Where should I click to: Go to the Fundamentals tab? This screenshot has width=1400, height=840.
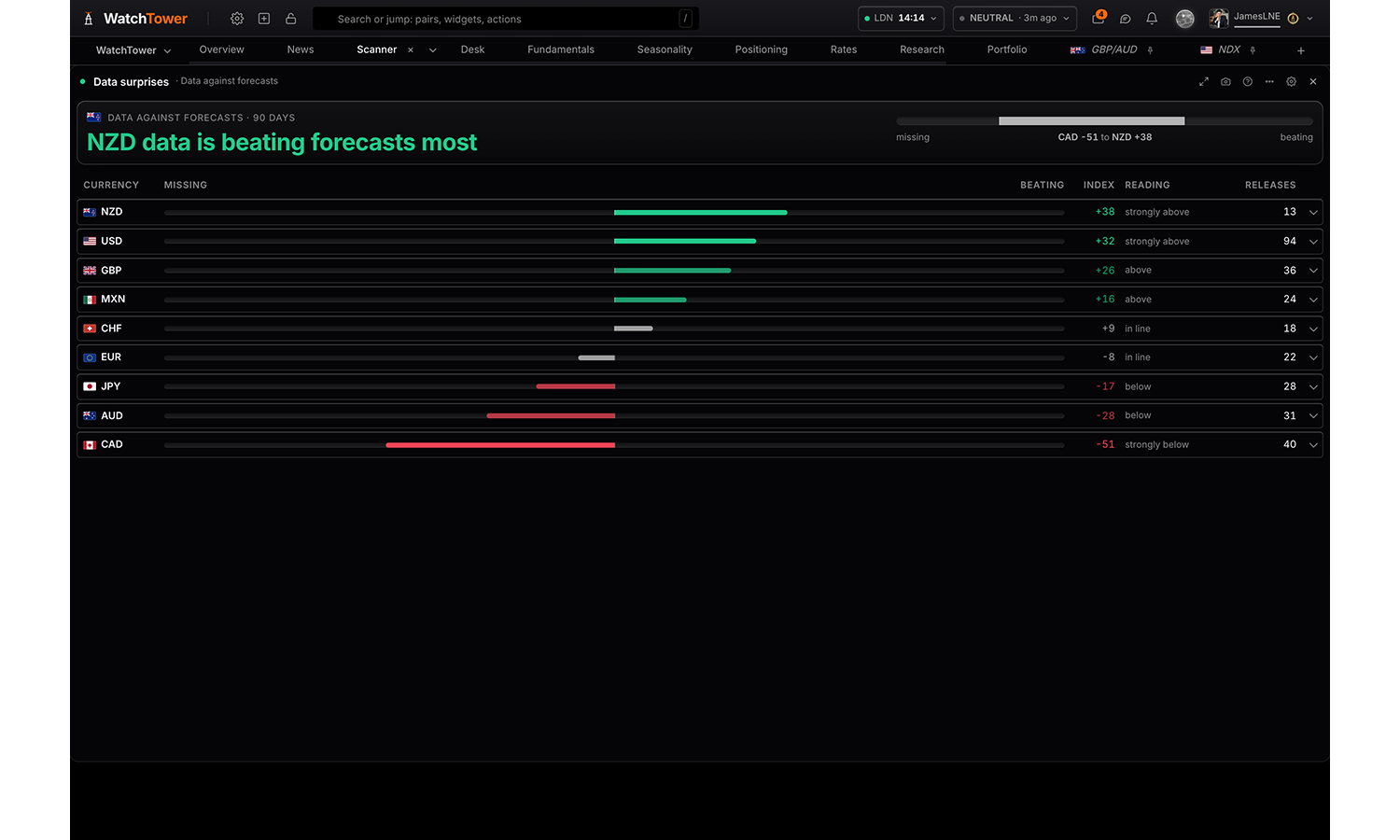(x=561, y=50)
